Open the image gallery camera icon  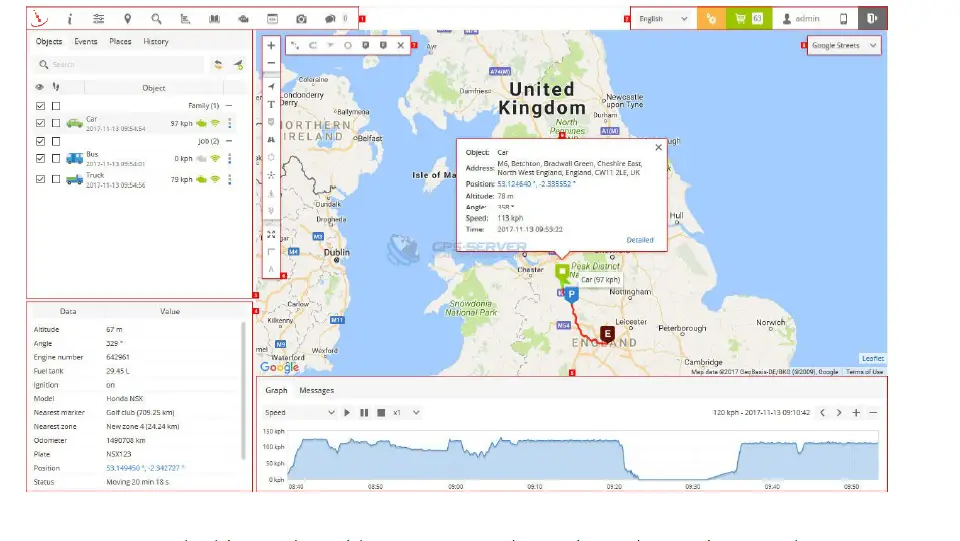click(301, 19)
